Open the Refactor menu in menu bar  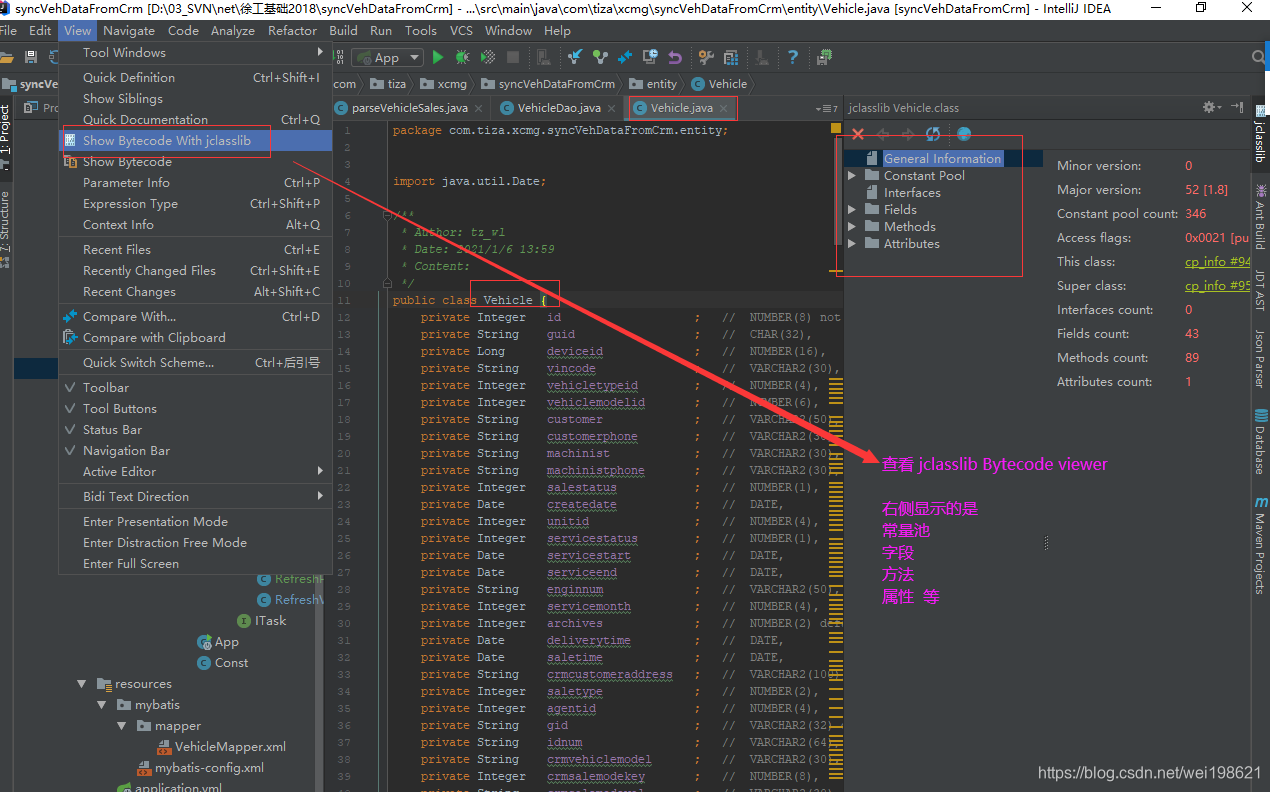(292, 31)
